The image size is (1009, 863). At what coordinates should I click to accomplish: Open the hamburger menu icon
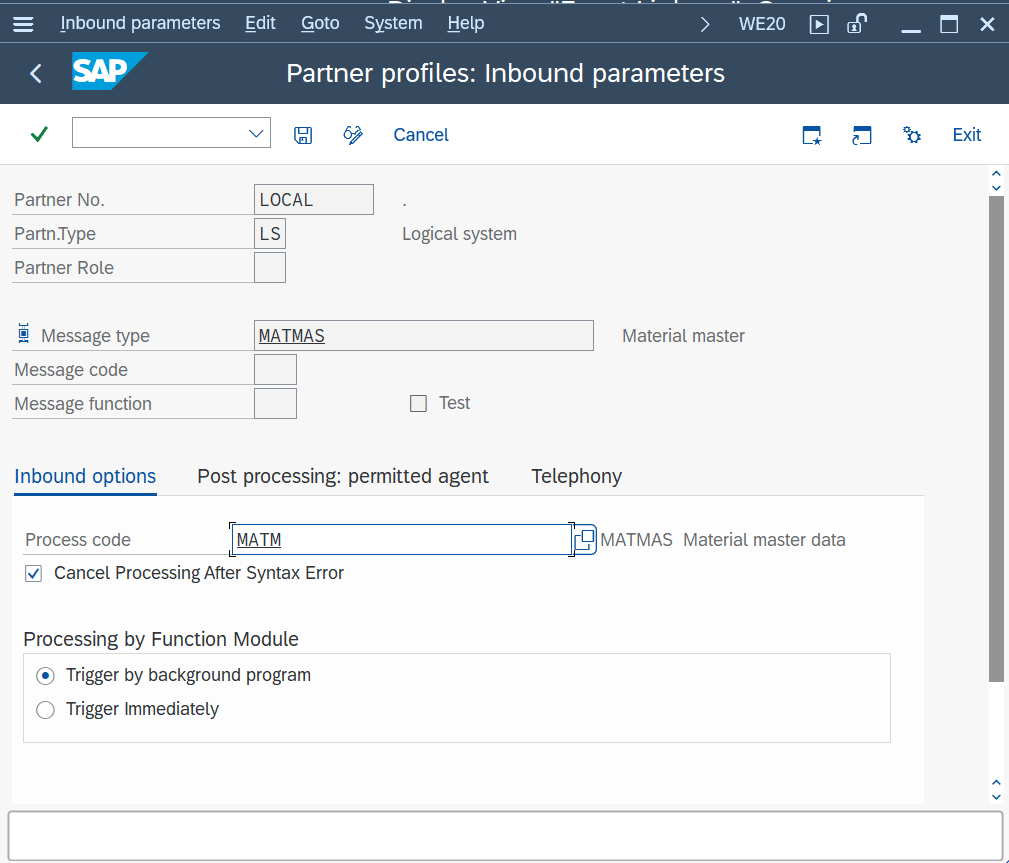click(x=22, y=24)
